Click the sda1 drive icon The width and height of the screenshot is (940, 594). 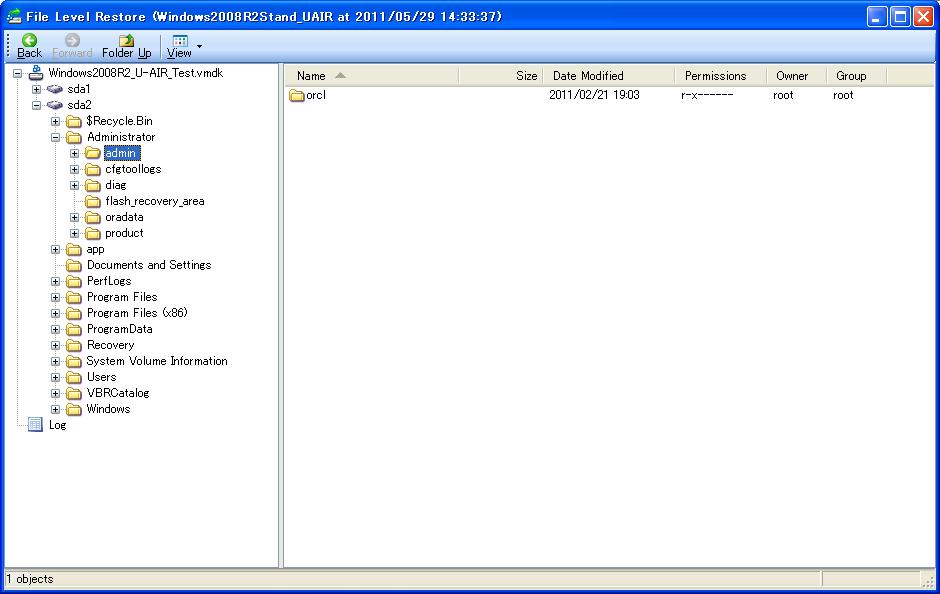coord(55,89)
